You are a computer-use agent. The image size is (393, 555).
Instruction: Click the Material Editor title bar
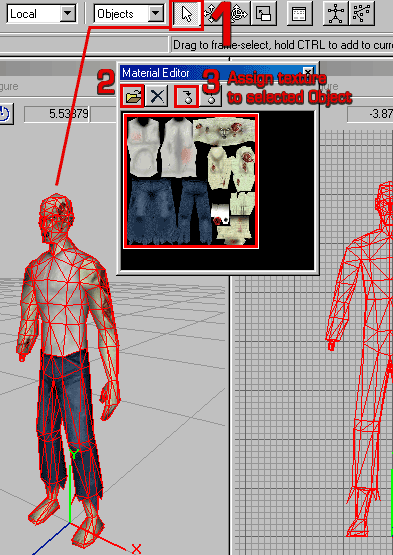(217, 73)
